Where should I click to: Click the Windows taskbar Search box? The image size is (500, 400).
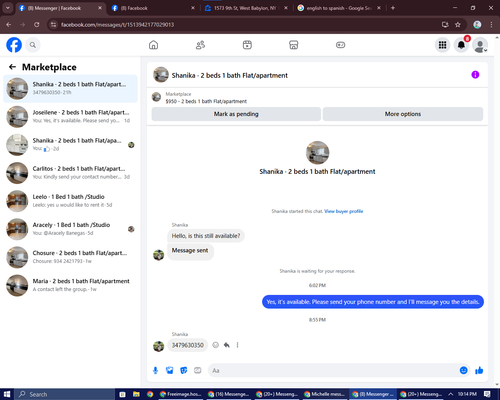coord(65,394)
